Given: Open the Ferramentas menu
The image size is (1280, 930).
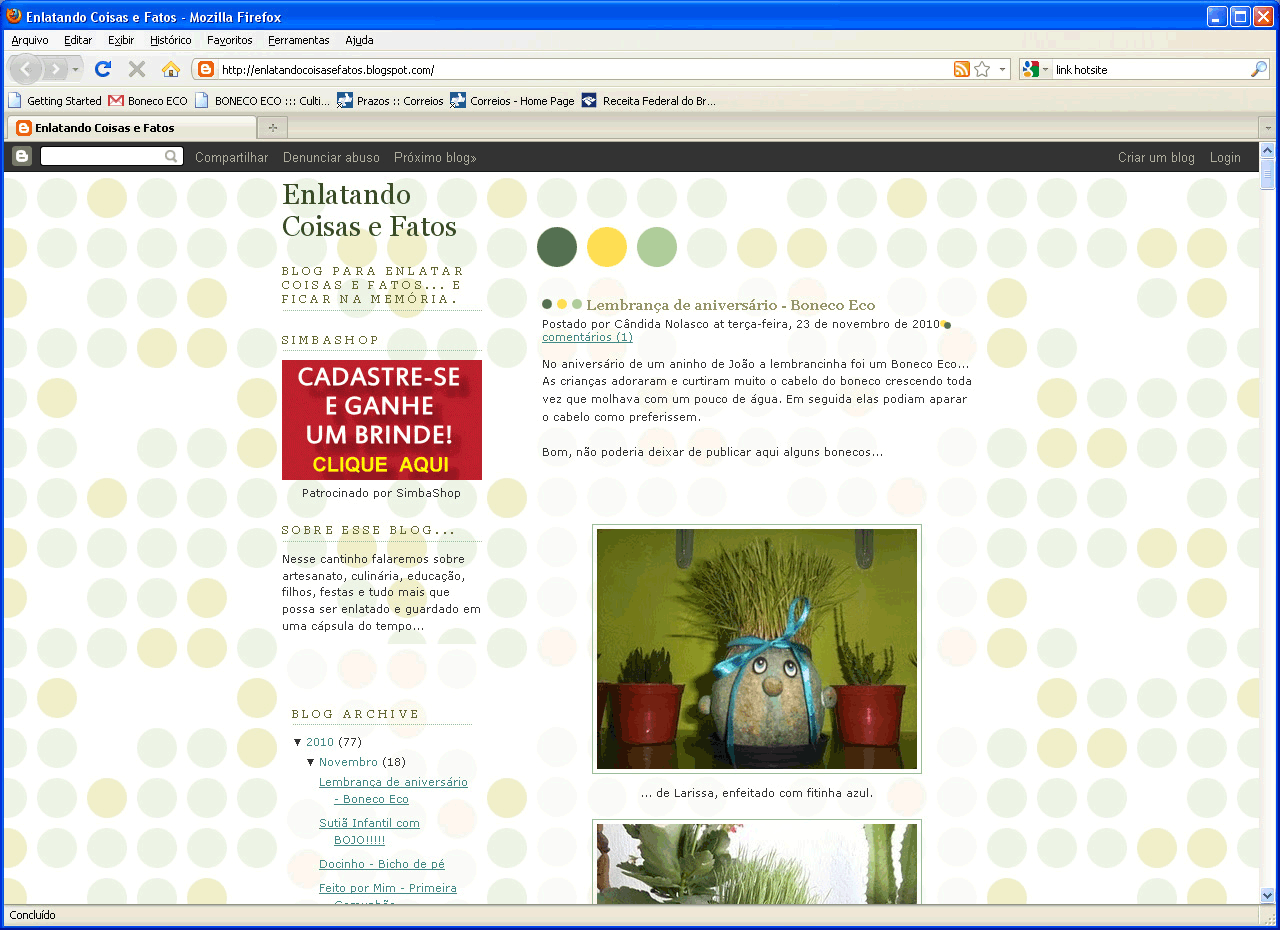Looking at the screenshot, I should 299,40.
